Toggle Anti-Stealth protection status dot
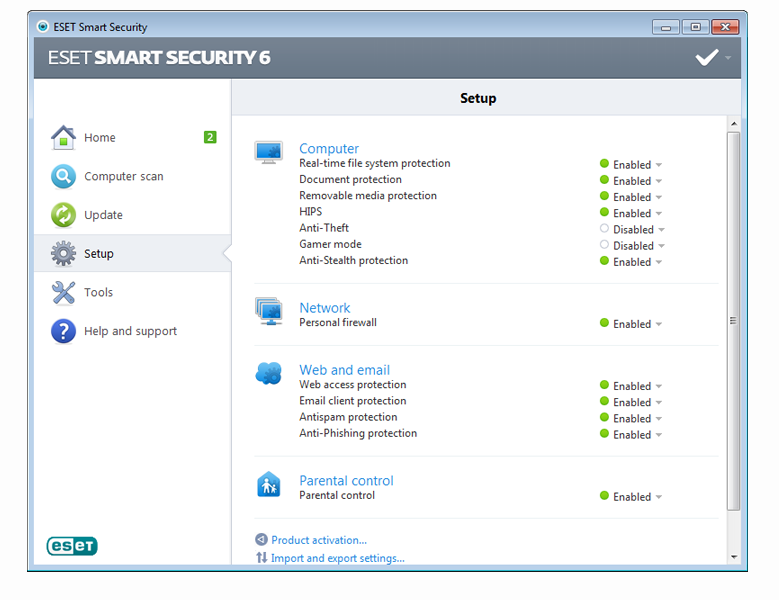The width and height of the screenshot is (779, 600). [604, 261]
